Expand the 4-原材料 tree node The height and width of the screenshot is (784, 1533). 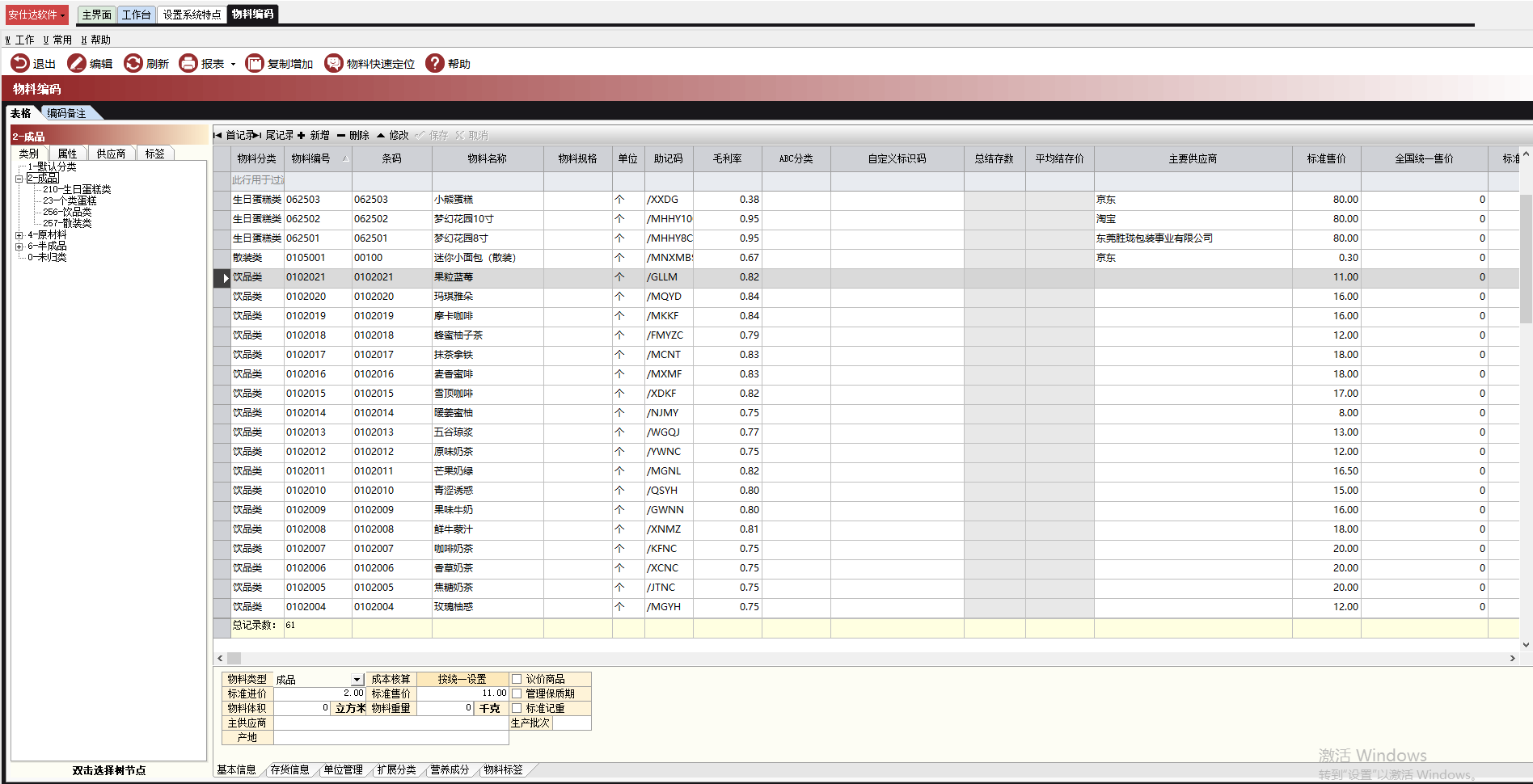pos(19,235)
